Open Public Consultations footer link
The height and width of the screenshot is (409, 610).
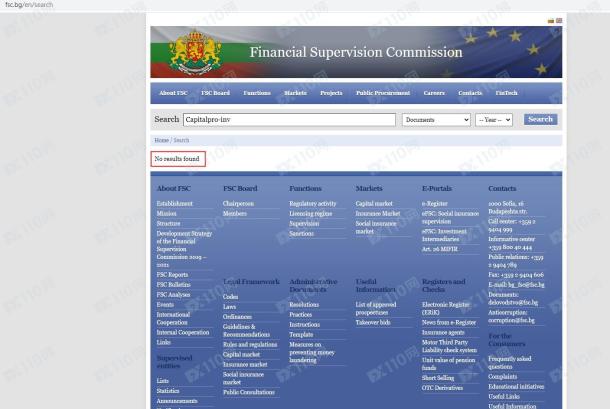249,392
